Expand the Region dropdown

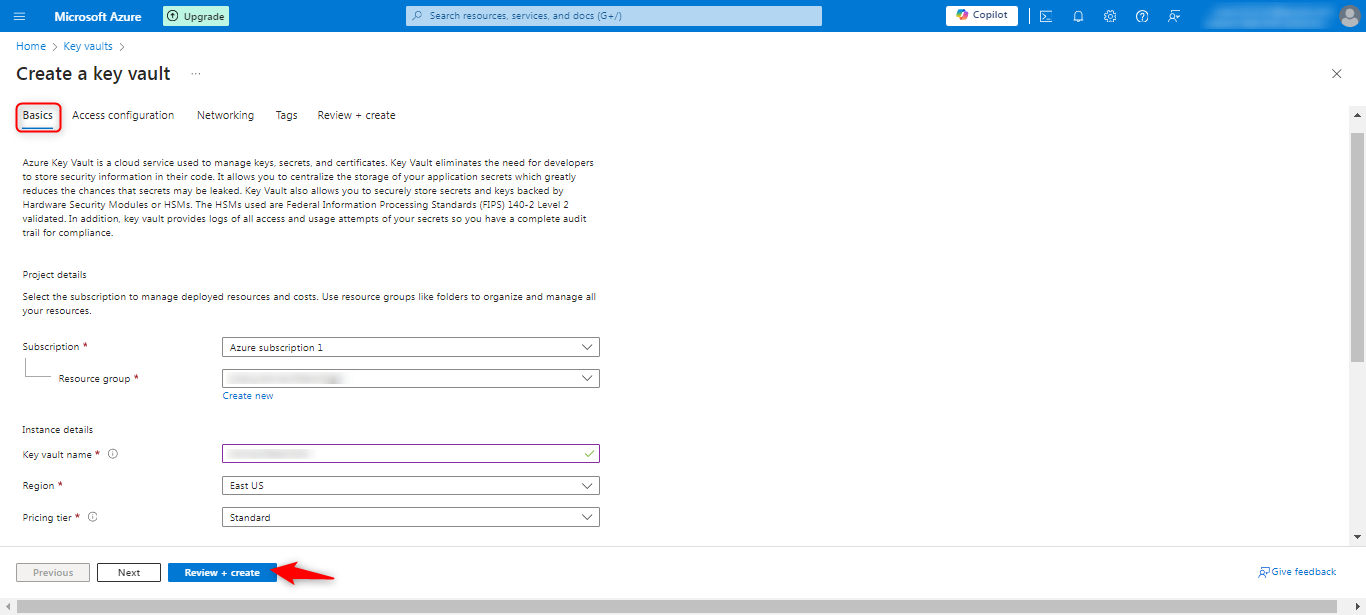point(411,485)
